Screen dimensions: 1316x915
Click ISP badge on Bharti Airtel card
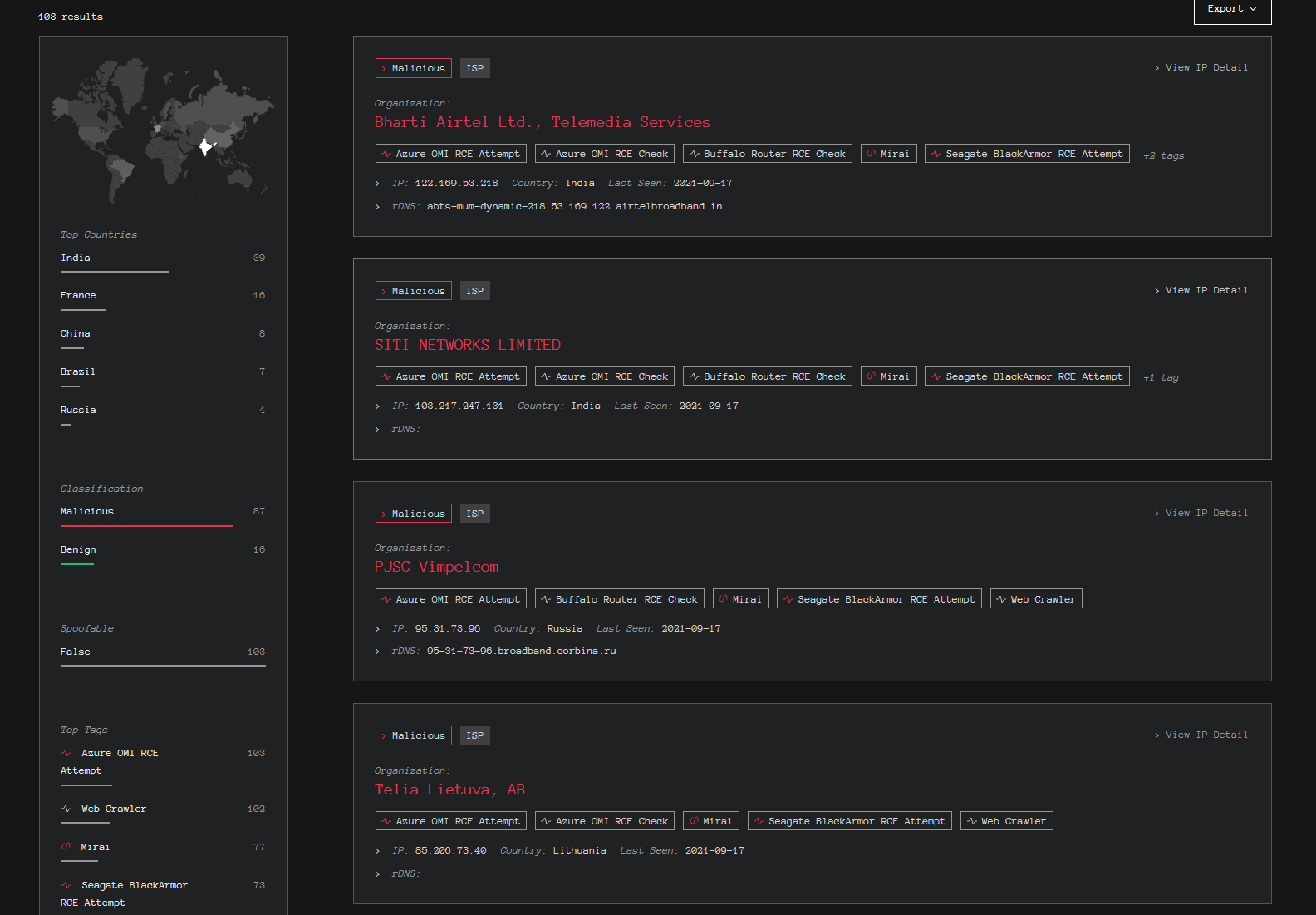[x=475, y=68]
